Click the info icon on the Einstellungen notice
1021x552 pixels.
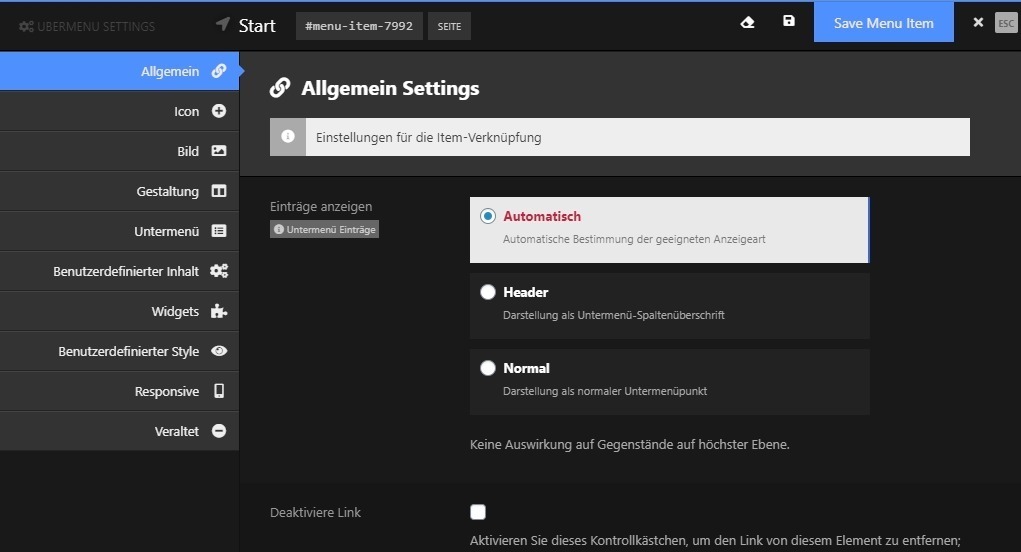coord(288,137)
